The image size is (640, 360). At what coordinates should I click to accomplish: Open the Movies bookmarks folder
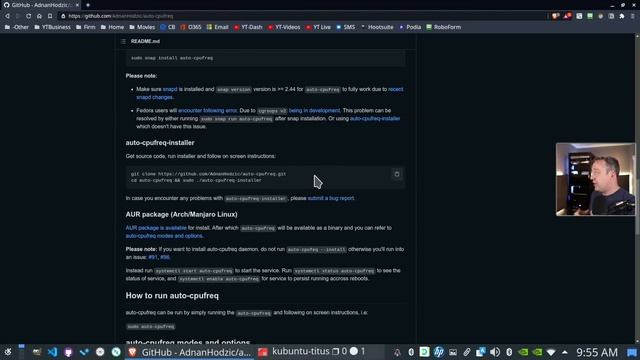coord(142,27)
